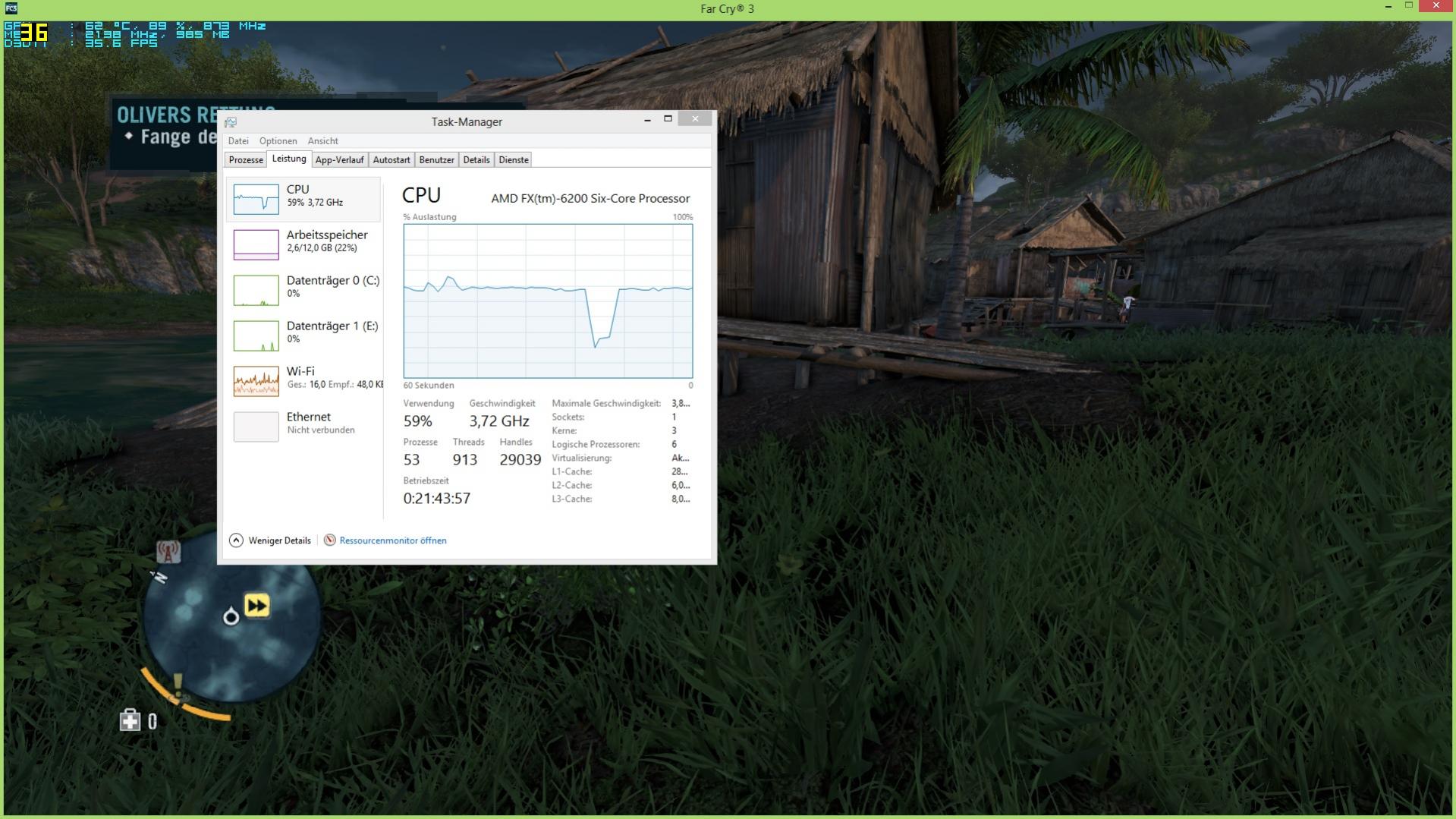Click the Ressourcenmonitor gauge icon
This screenshot has width=1456, height=819.
[x=330, y=540]
